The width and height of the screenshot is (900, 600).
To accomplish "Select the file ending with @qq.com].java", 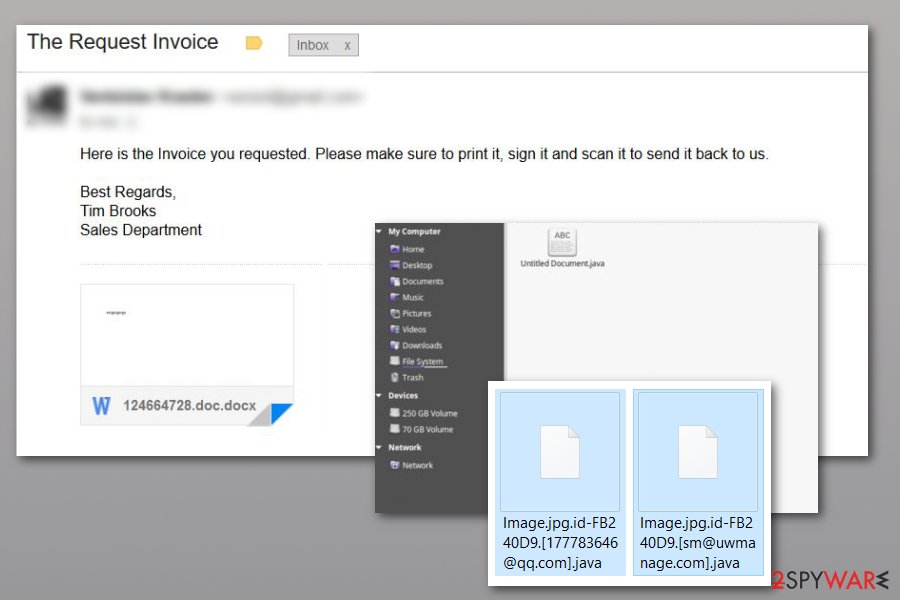I will 560,482.
